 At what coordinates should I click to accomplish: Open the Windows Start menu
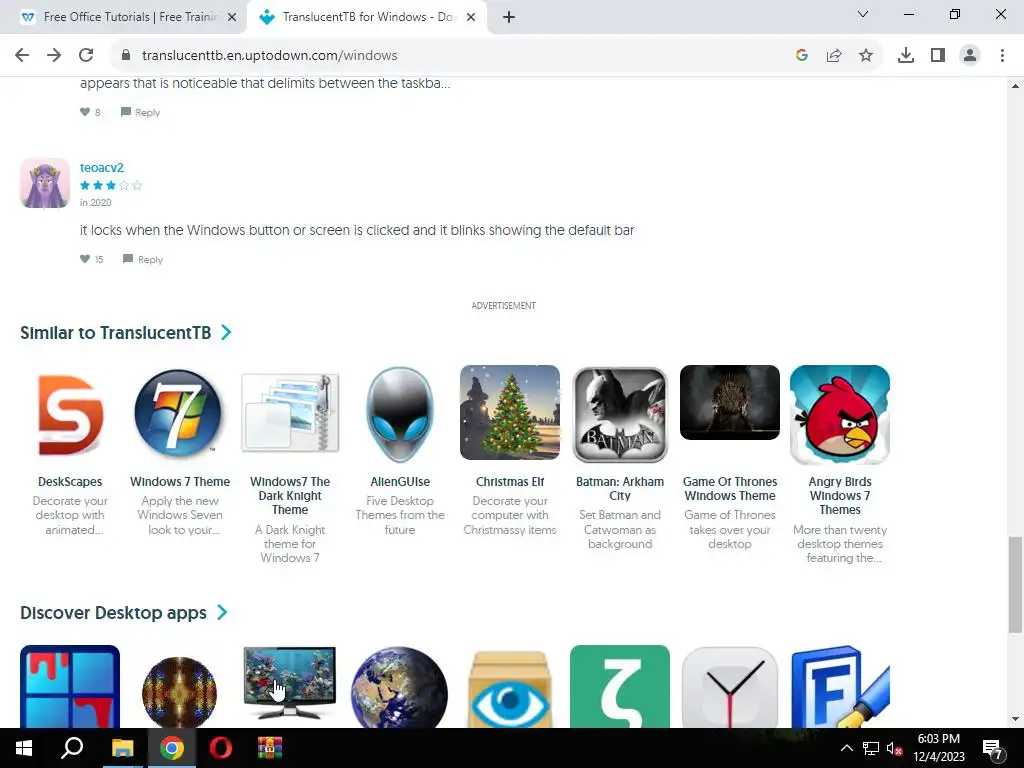click(24, 748)
